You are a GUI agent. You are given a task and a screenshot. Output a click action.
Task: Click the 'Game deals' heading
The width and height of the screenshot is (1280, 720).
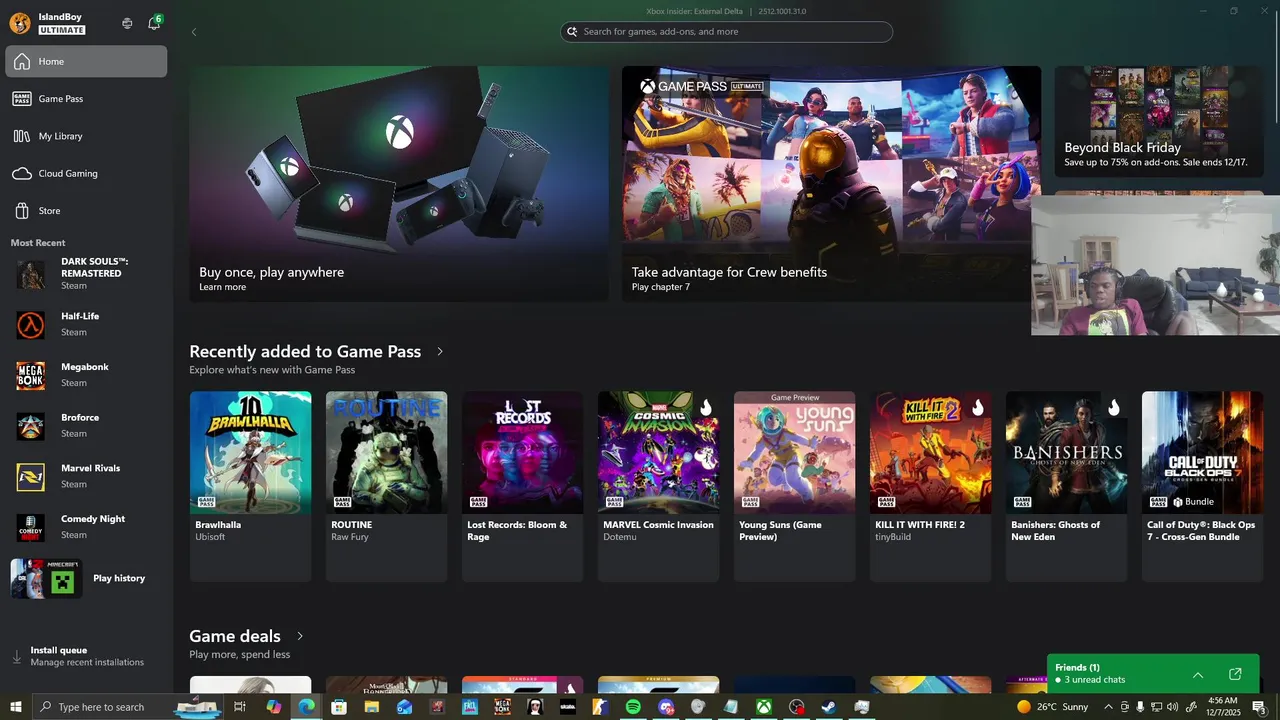(x=235, y=636)
